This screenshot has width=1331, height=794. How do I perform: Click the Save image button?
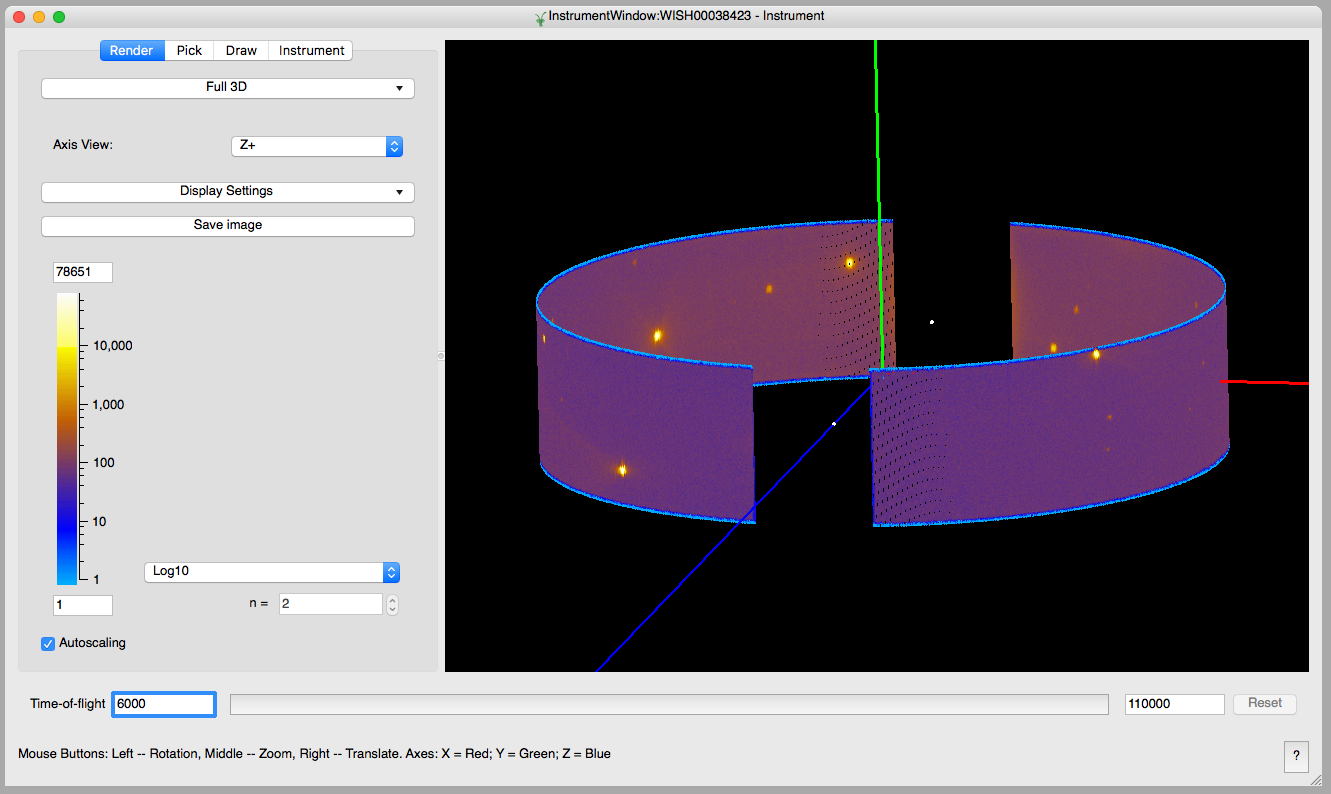pos(227,226)
